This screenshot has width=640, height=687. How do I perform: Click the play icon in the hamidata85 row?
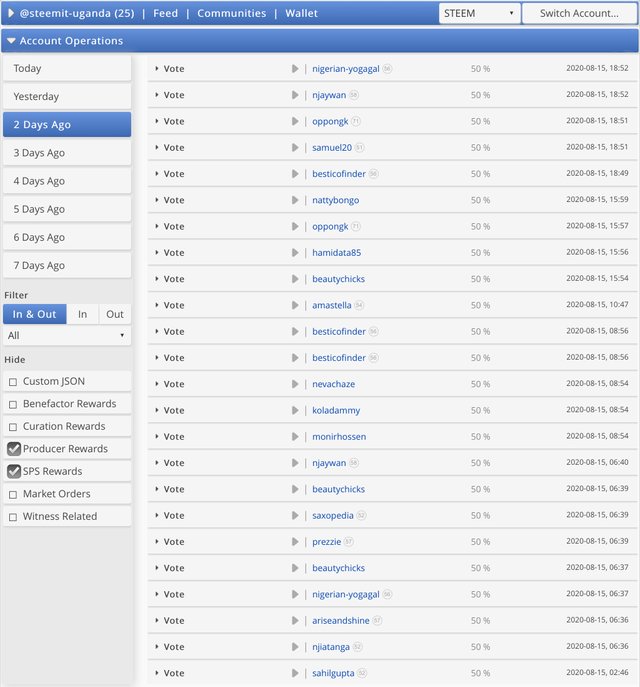(x=295, y=253)
